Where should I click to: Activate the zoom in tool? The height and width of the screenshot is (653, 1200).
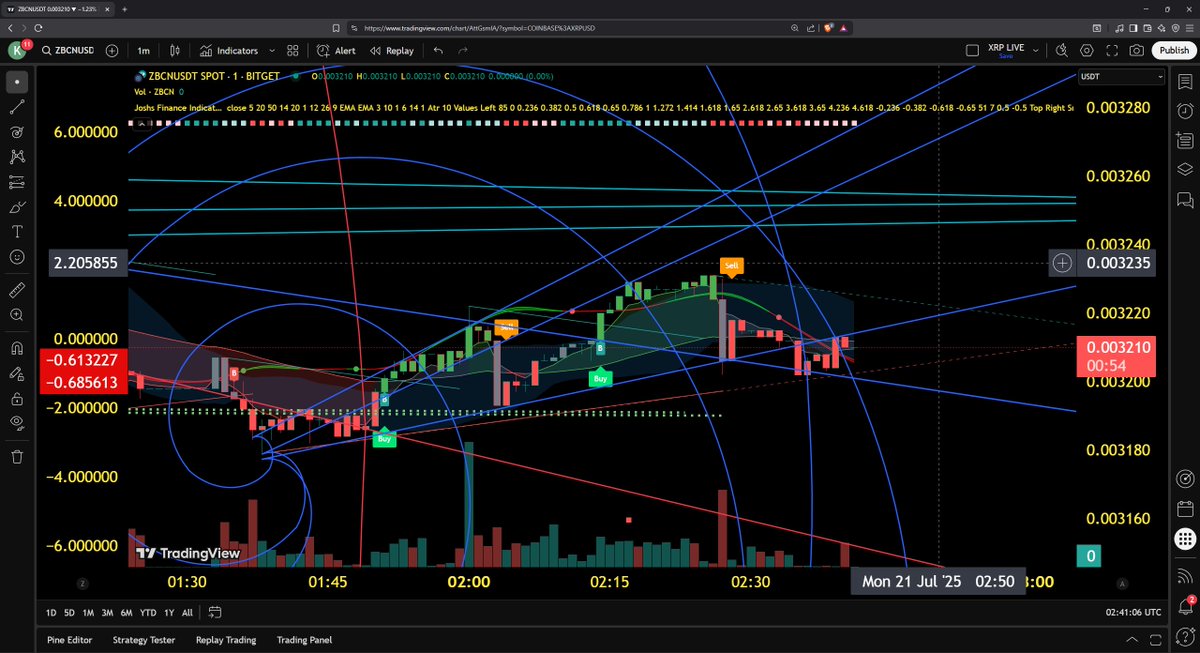pos(17,314)
